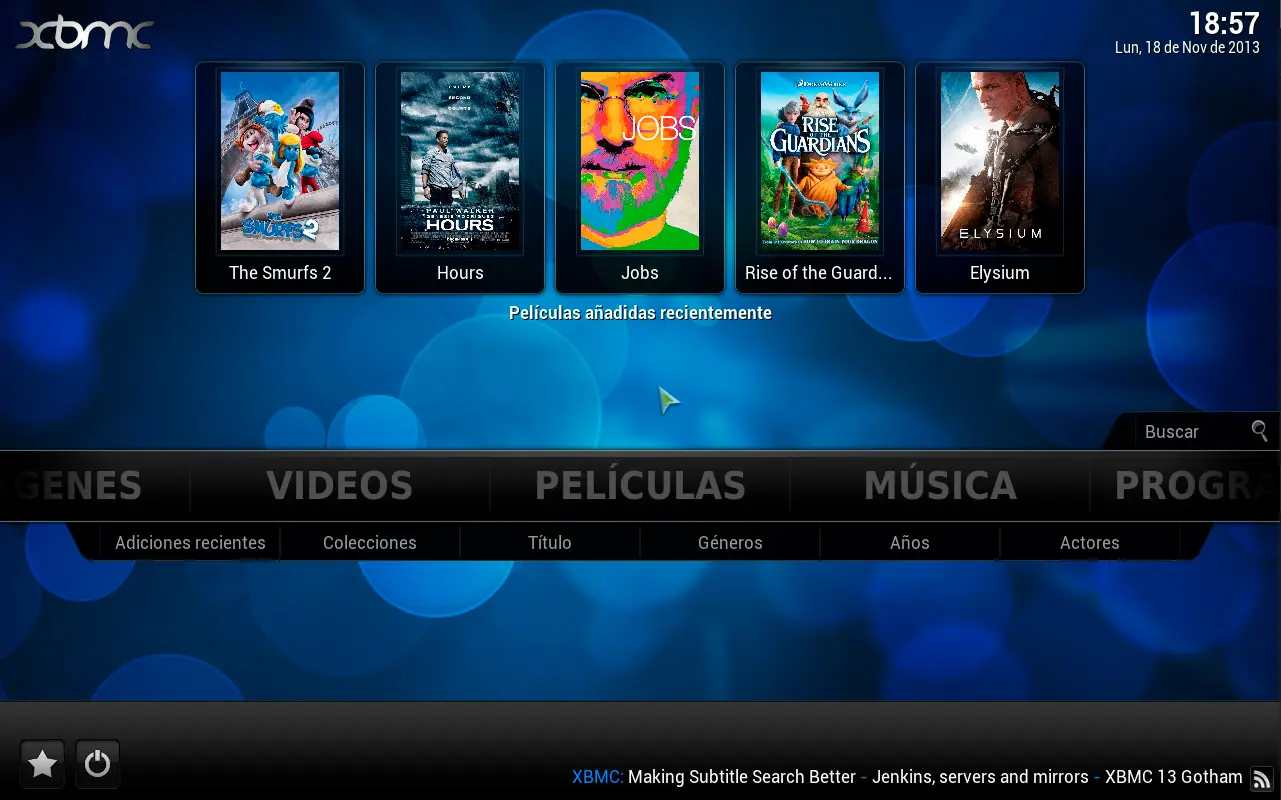Click the date Lun, 18 de Nov de 2013
Screen dimensions: 1281x800
(x=1187, y=48)
